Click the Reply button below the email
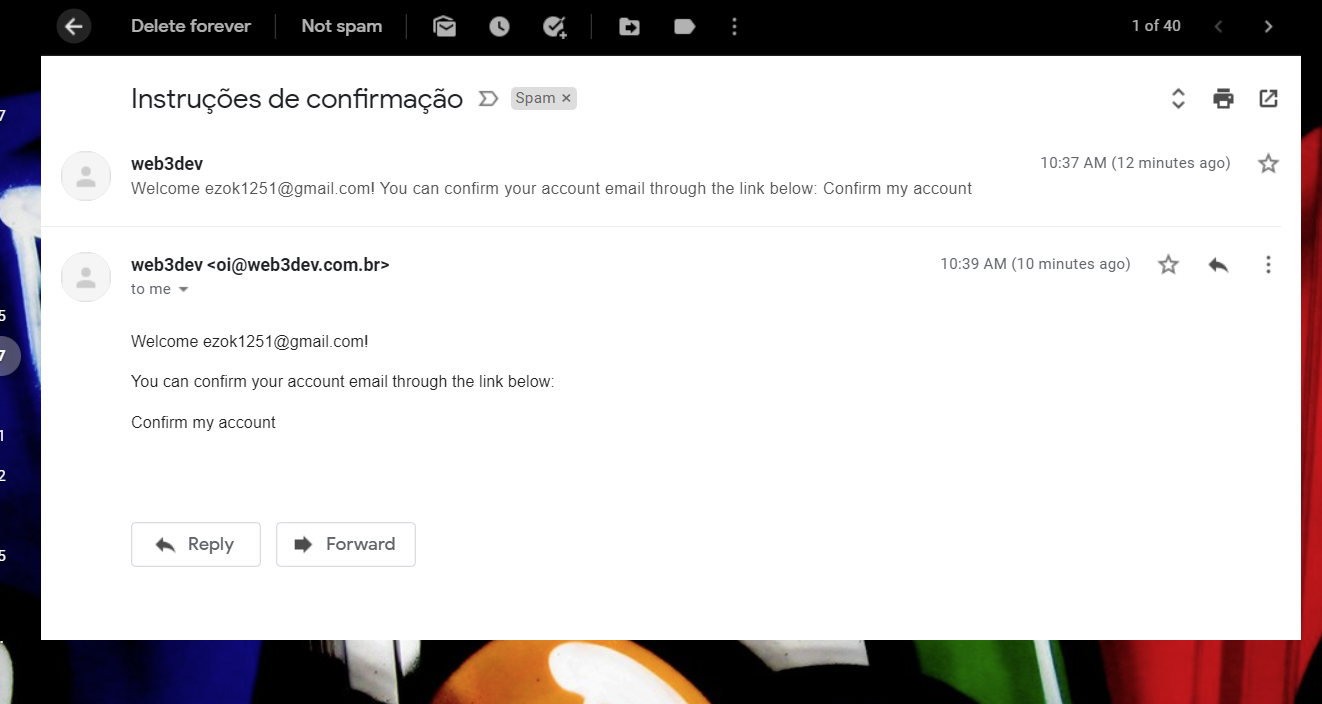The image size is (1322, 704). click(195, 544)
